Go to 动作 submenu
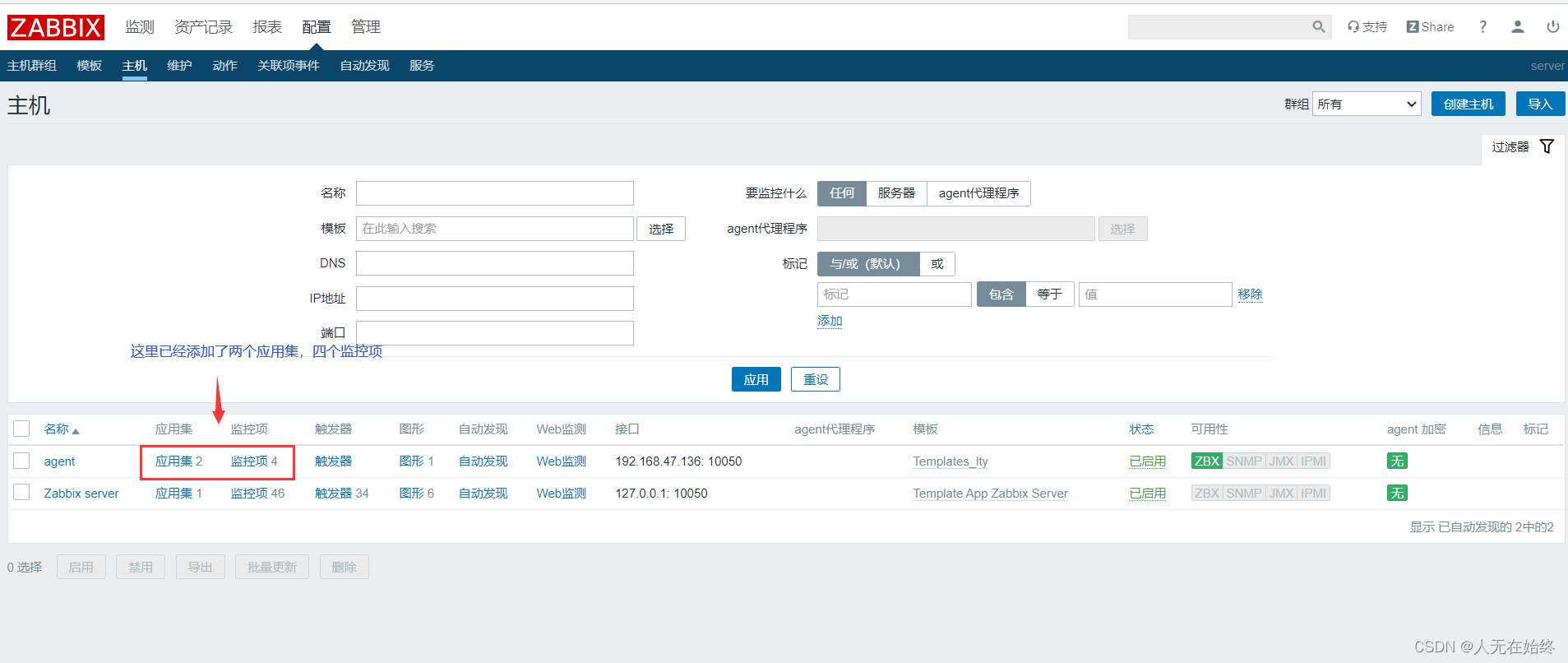The width and height of the screenshot is (1568, 663). (224, 66)
